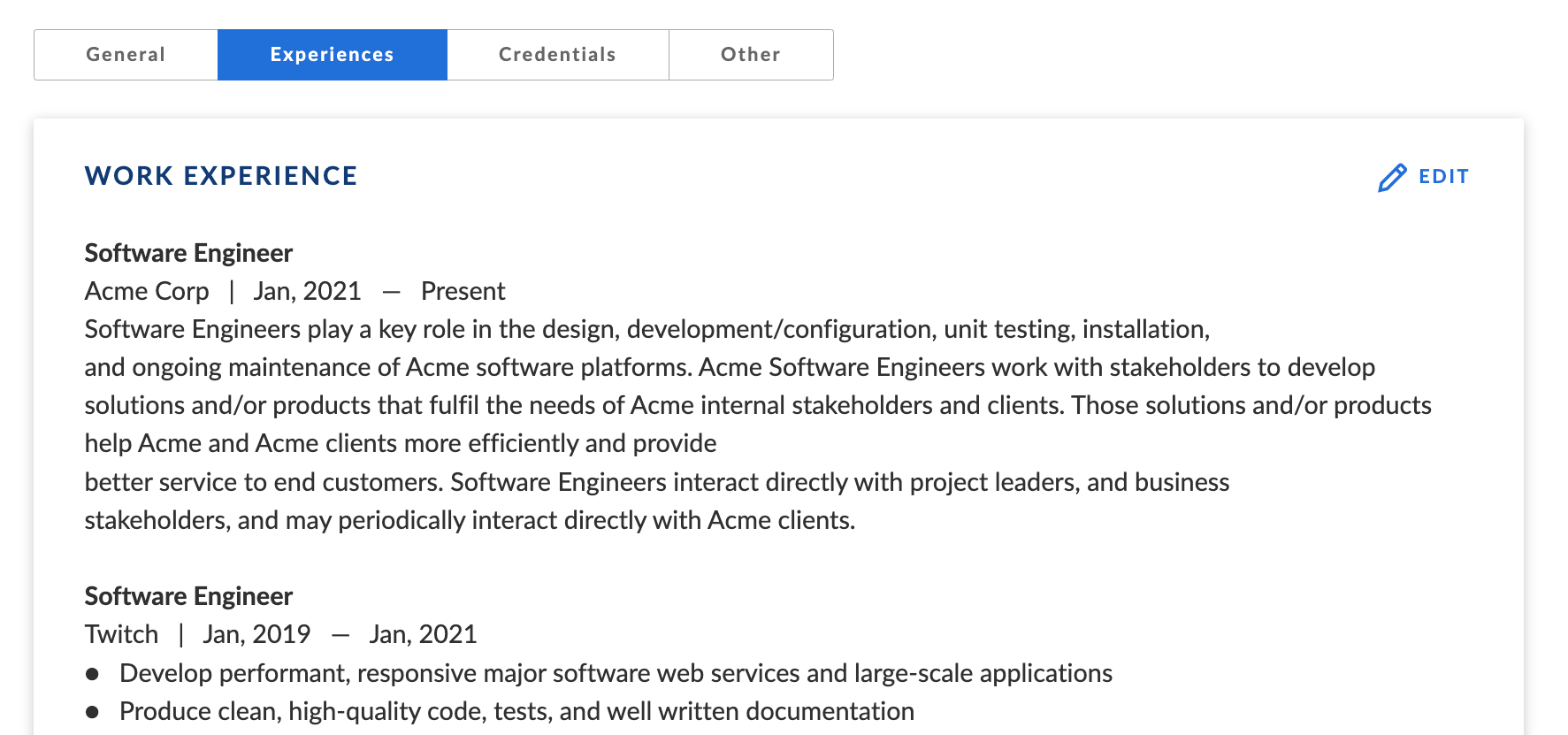Viewport: 1568px width, 735px height.
Task: Click the Jan, 2019 start date
Action: pos(256,634)
